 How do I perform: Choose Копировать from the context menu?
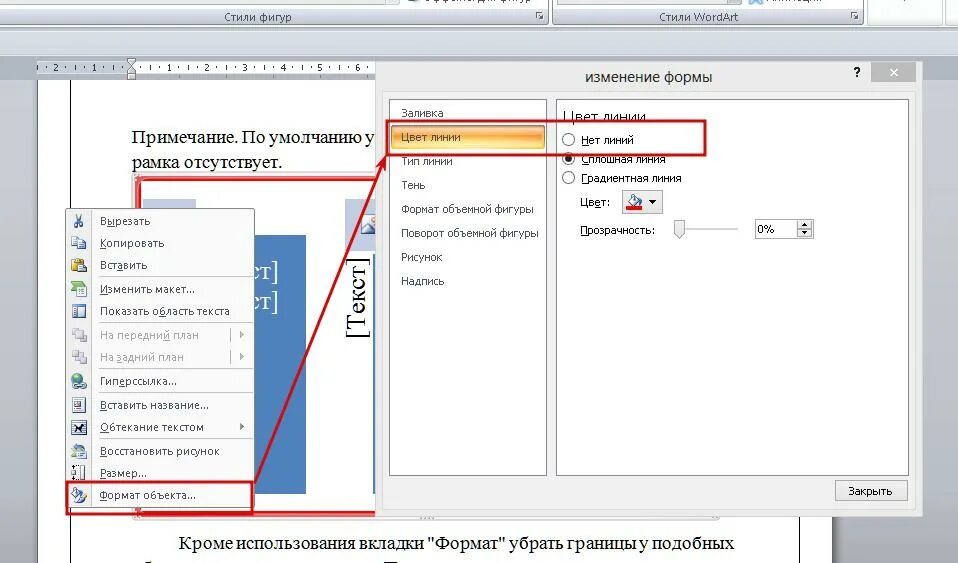[x=160, y=243]
